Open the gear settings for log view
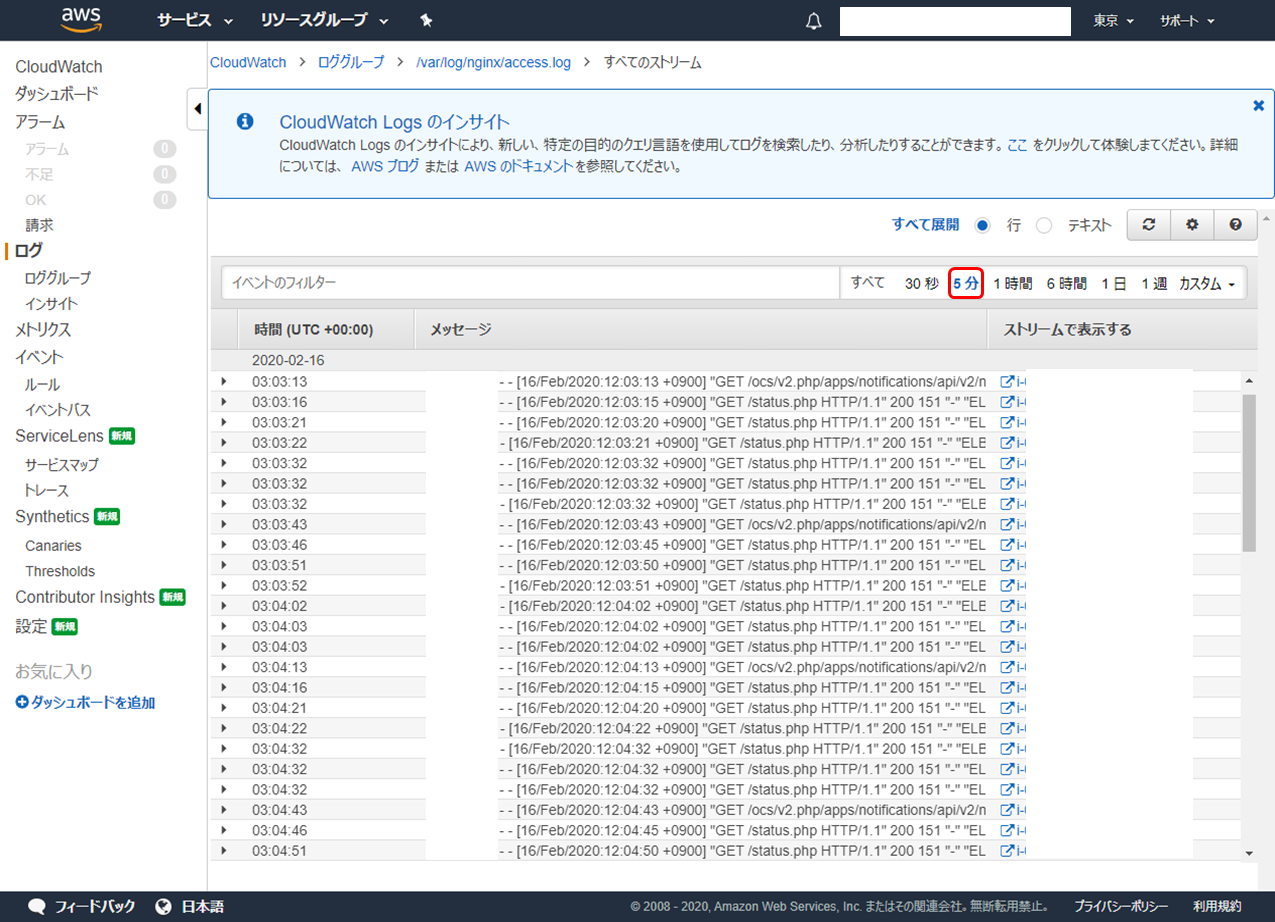The image size is (1275, 922). (x=1192, y=225)
